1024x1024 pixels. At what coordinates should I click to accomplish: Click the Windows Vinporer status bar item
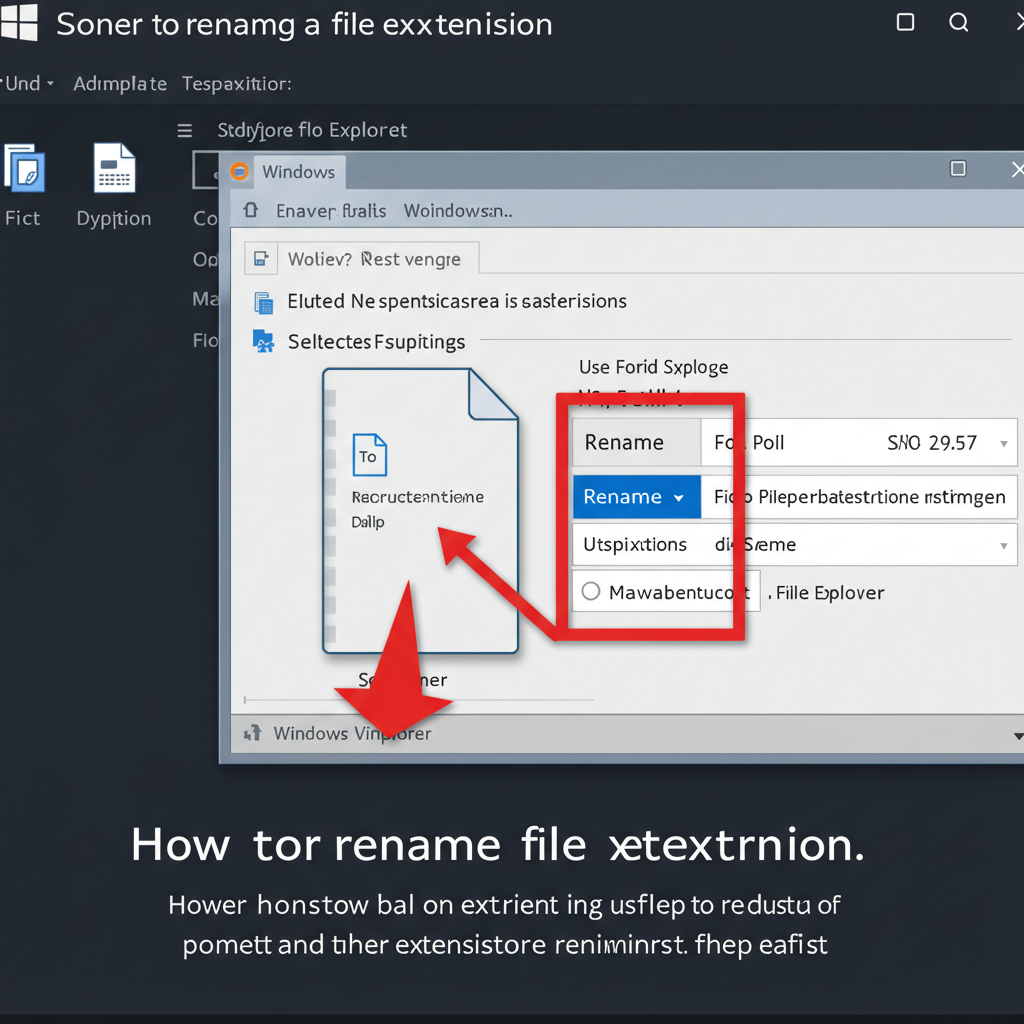pyautogui.click(x=352, y=733)
